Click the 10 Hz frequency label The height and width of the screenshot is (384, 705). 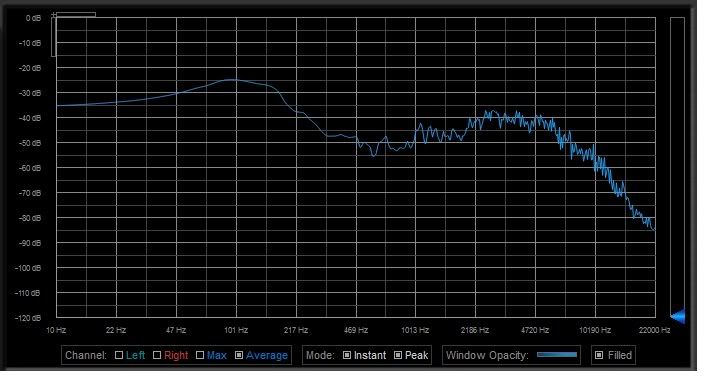point(56,330)
